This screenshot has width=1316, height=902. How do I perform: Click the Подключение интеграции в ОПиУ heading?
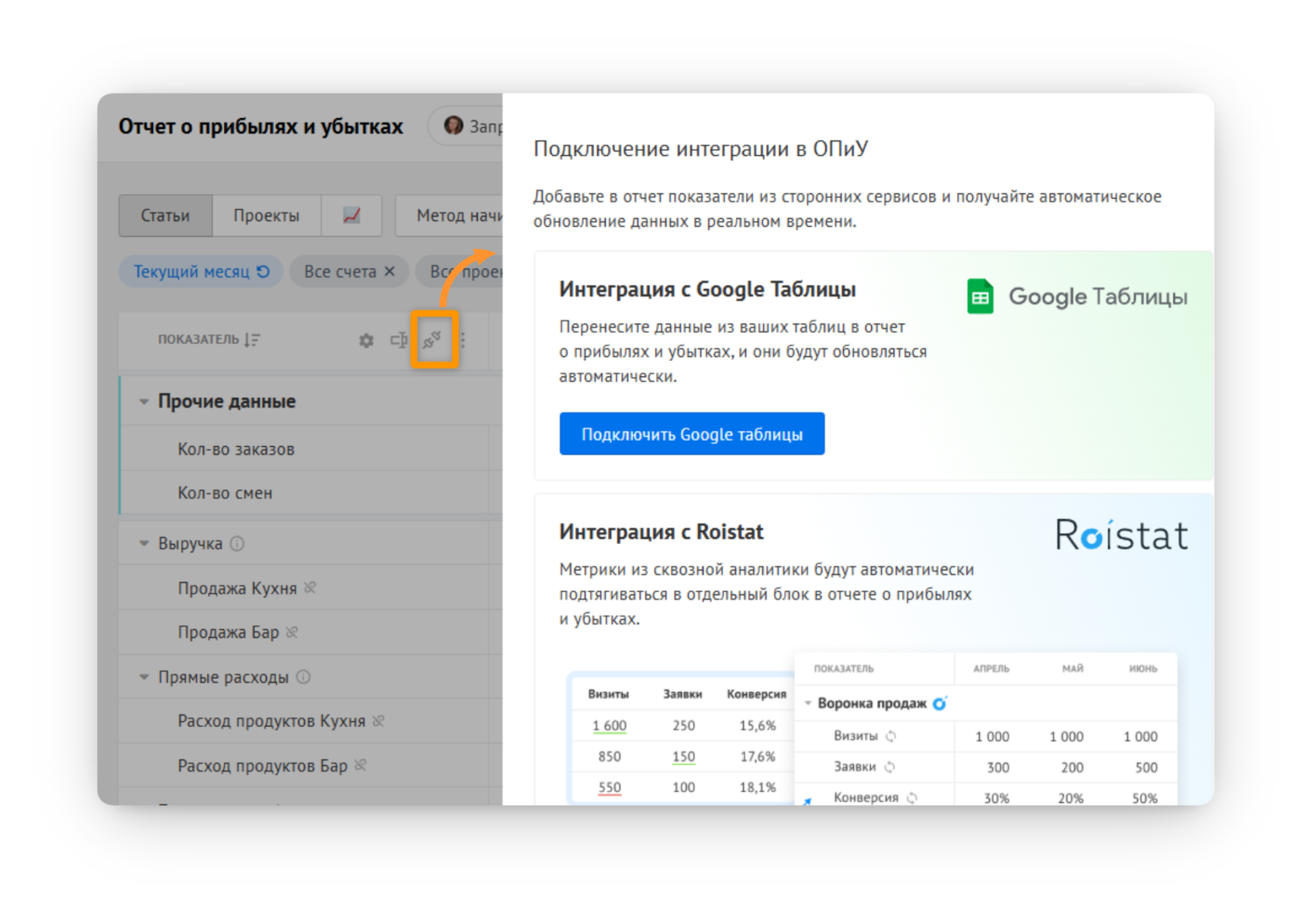[701, 149]
